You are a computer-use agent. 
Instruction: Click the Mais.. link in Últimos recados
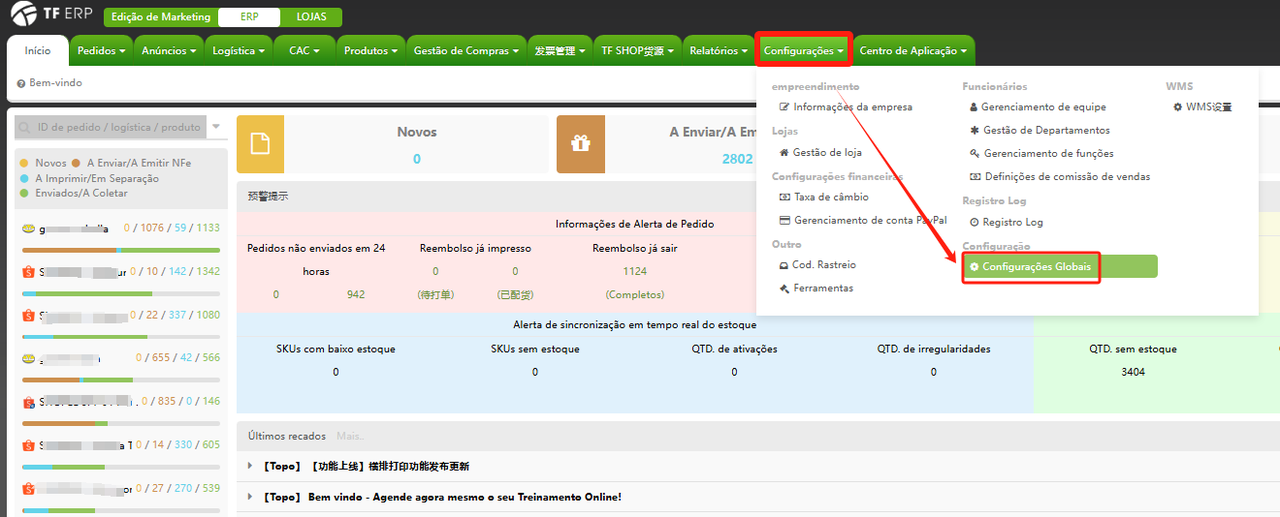(350, 436)
